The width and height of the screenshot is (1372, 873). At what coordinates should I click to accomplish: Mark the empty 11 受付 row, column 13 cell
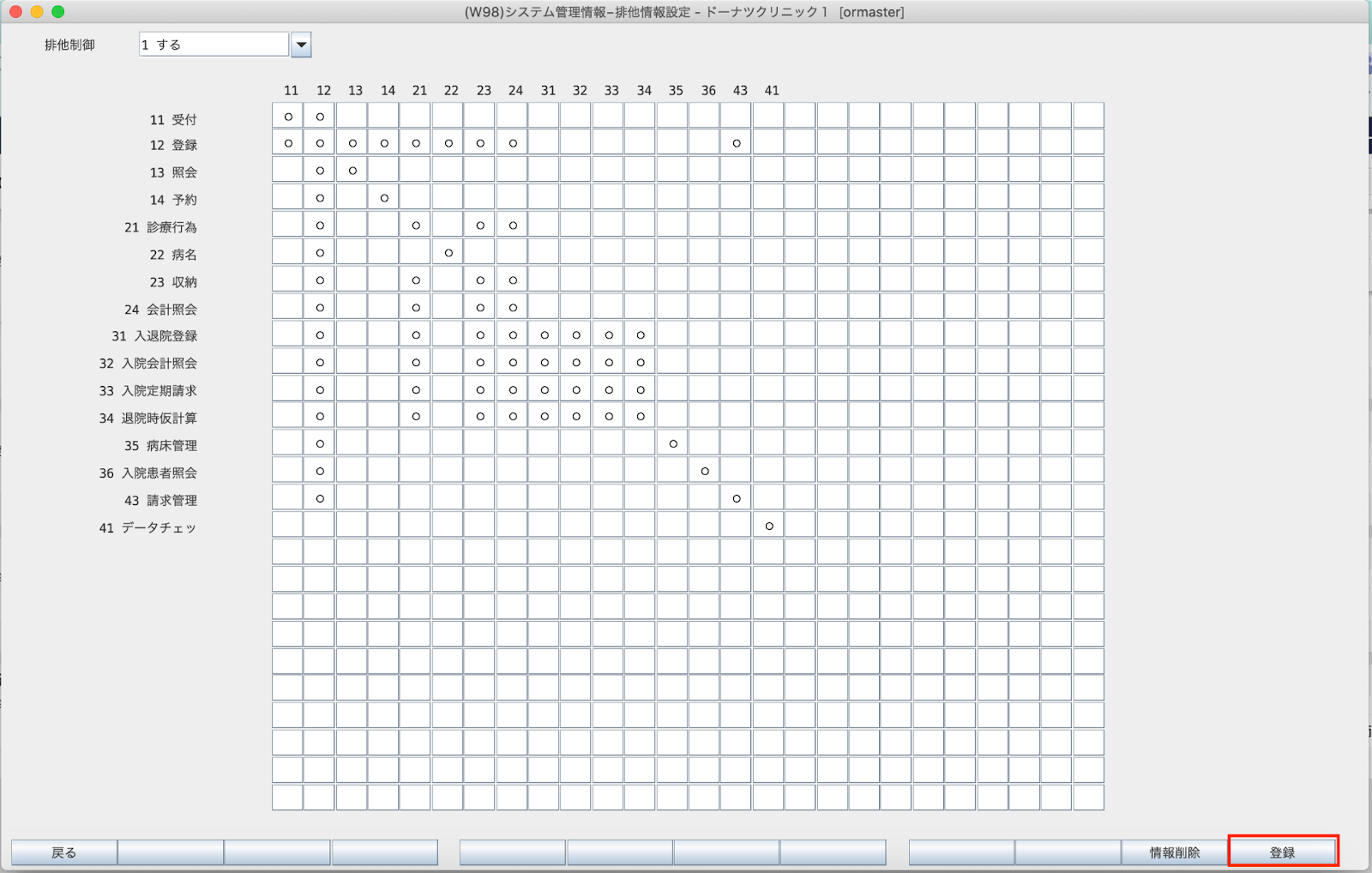pyautogui.click(x=352, y=116)
